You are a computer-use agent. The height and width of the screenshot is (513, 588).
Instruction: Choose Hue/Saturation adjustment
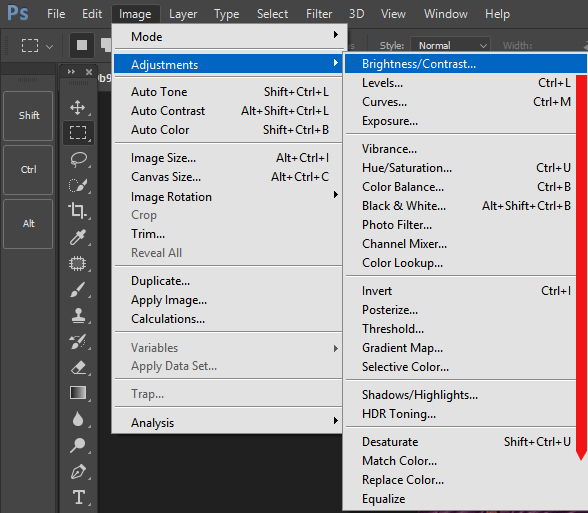[x=460, y=168]
